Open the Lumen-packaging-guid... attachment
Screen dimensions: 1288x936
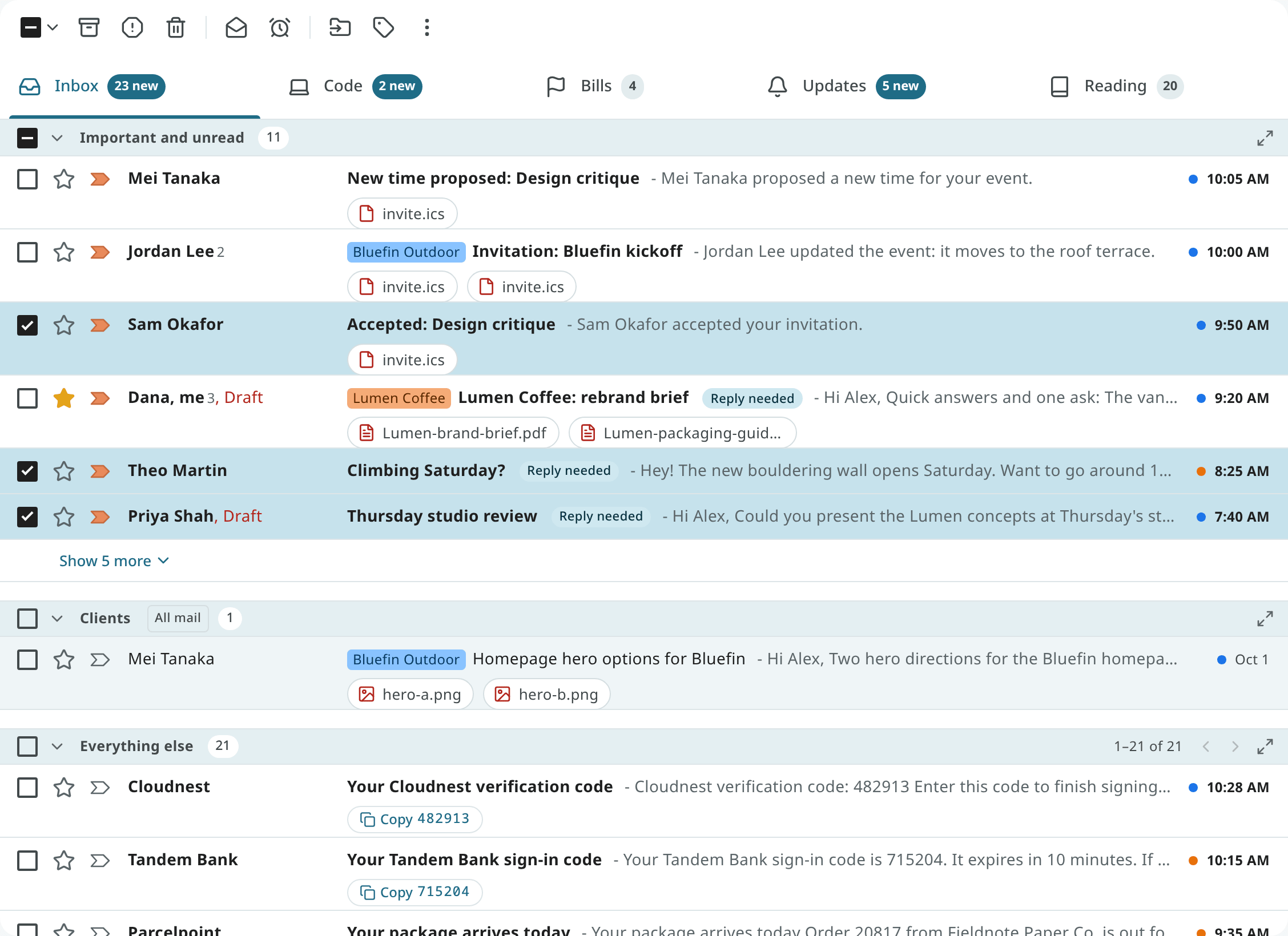682,433
